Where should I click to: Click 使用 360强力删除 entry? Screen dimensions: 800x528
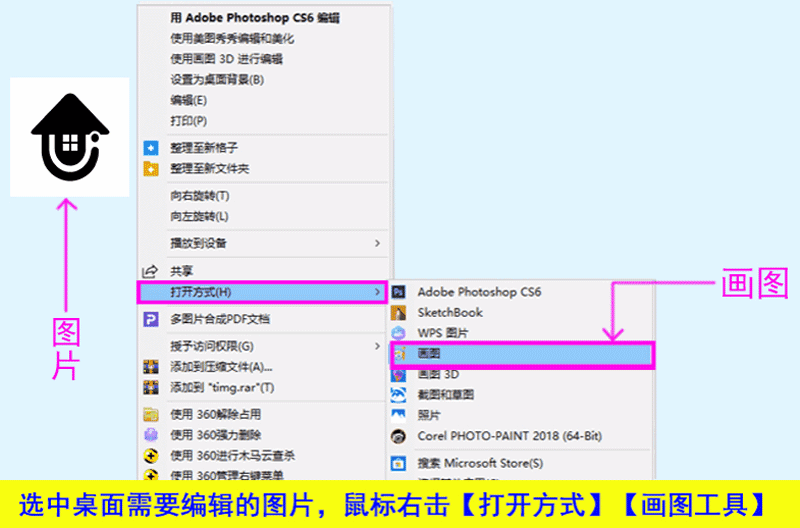(215, 434)
